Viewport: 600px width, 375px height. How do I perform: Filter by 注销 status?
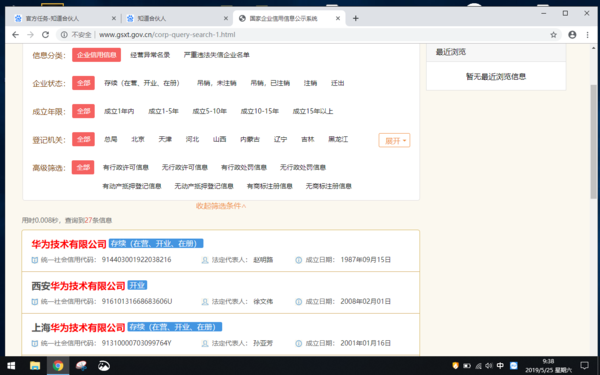coord(310,83)
